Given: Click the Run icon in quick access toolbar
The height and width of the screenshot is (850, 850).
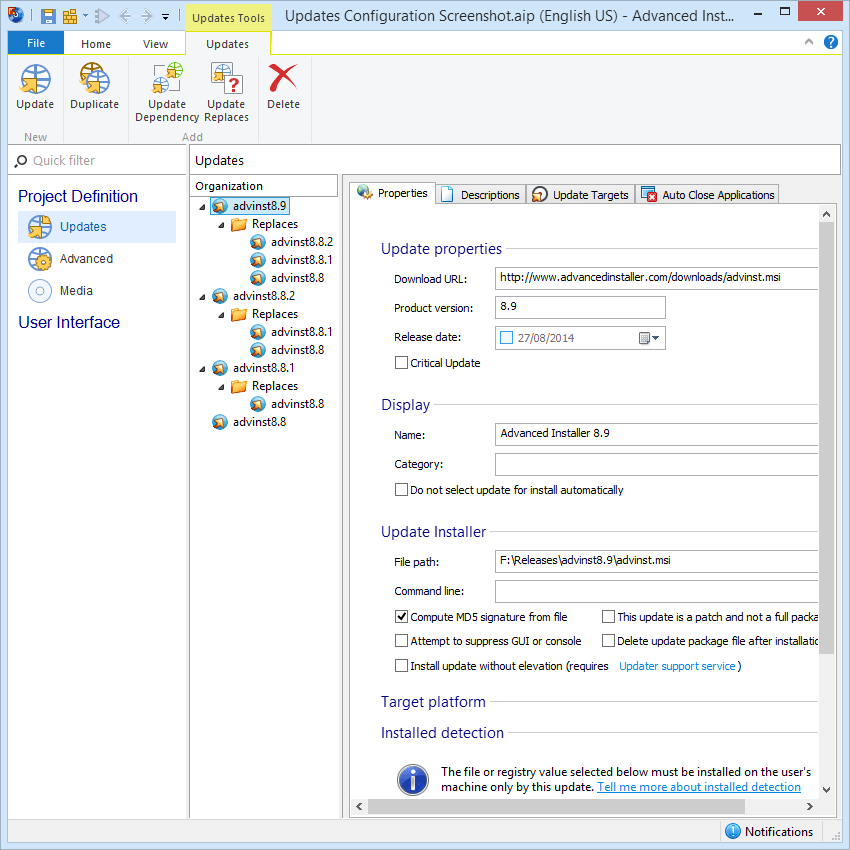Looking at the screenshot, I should 101,16.
